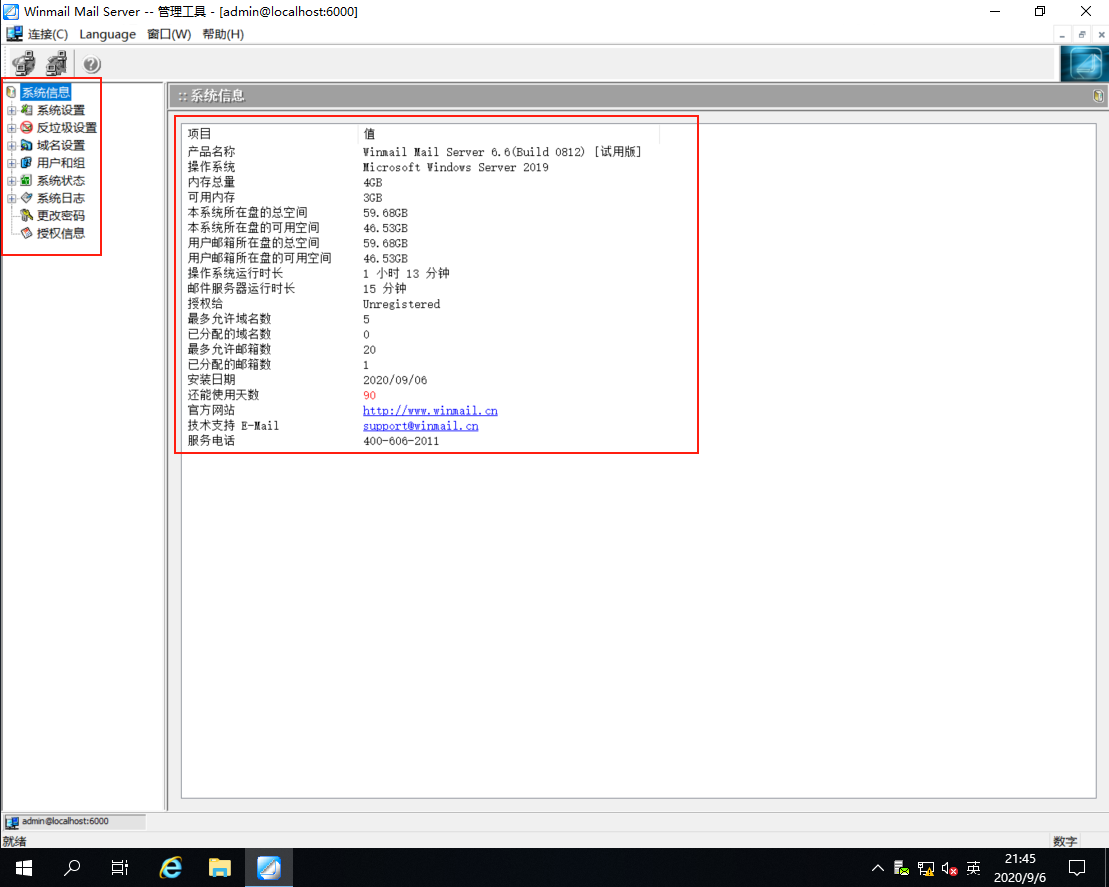Click the 英 input method indicator
Viewport: 1109px width, 887px height.
(974, 868)
